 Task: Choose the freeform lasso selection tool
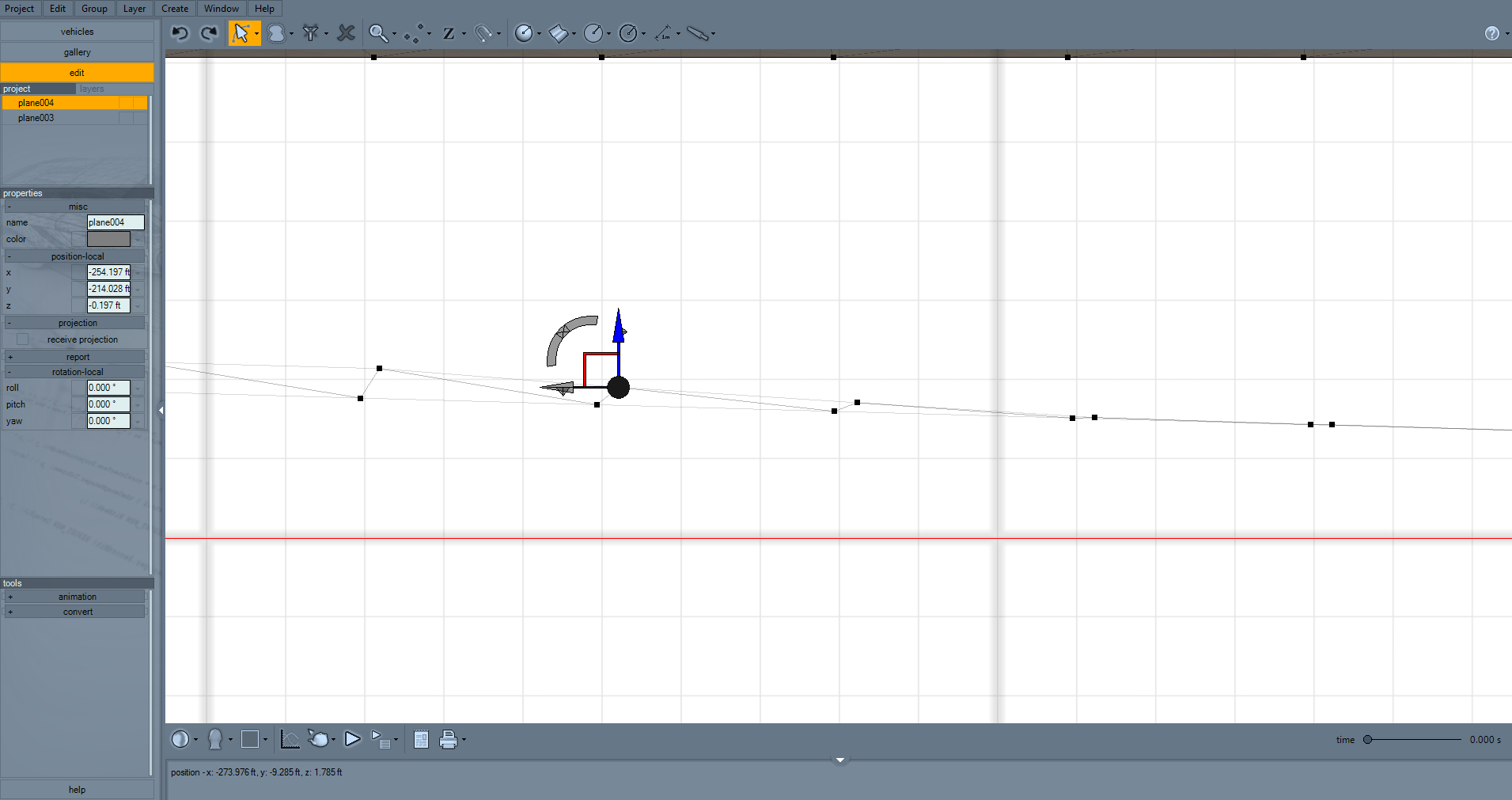coord(276,33)
